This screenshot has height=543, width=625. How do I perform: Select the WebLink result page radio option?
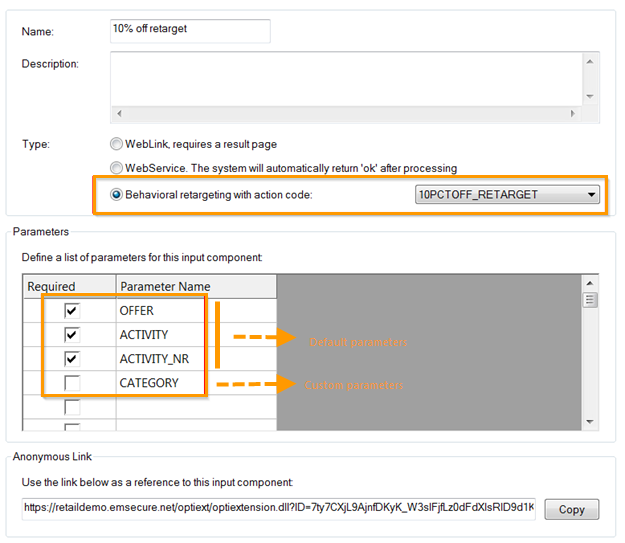[x=117, y=144]
